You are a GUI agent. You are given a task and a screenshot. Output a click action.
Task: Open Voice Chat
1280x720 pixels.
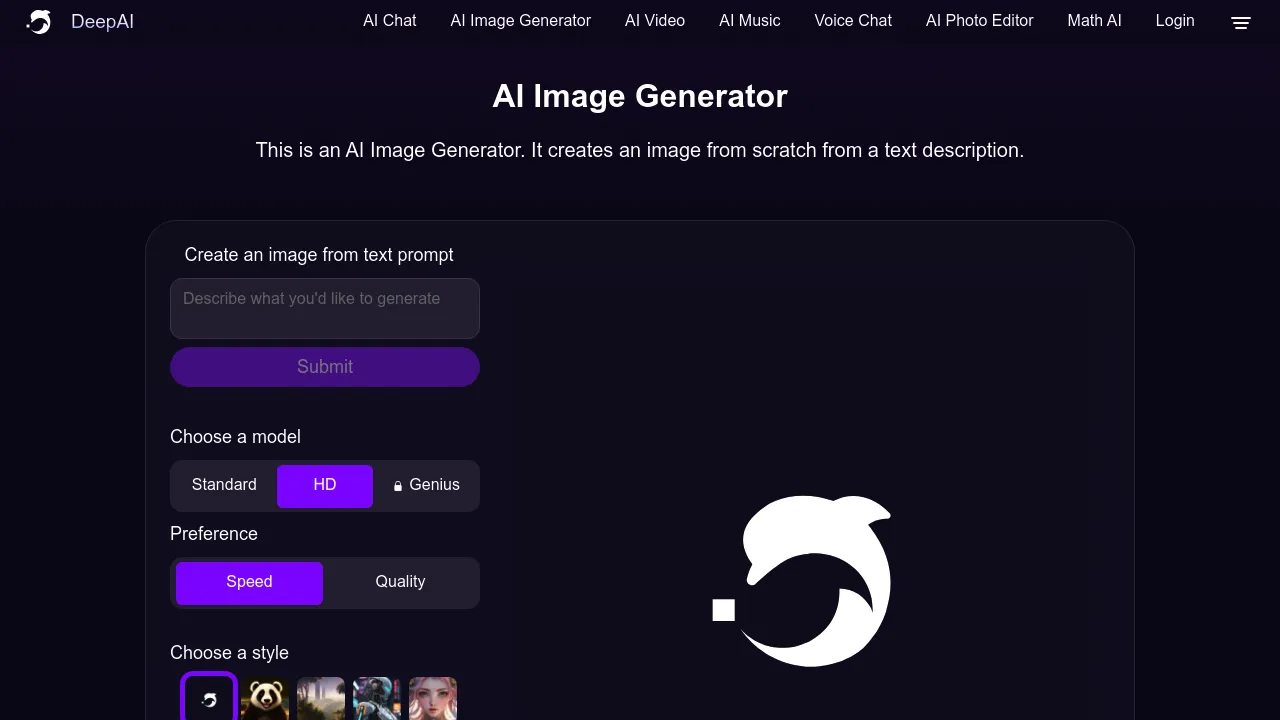(853, 20)
